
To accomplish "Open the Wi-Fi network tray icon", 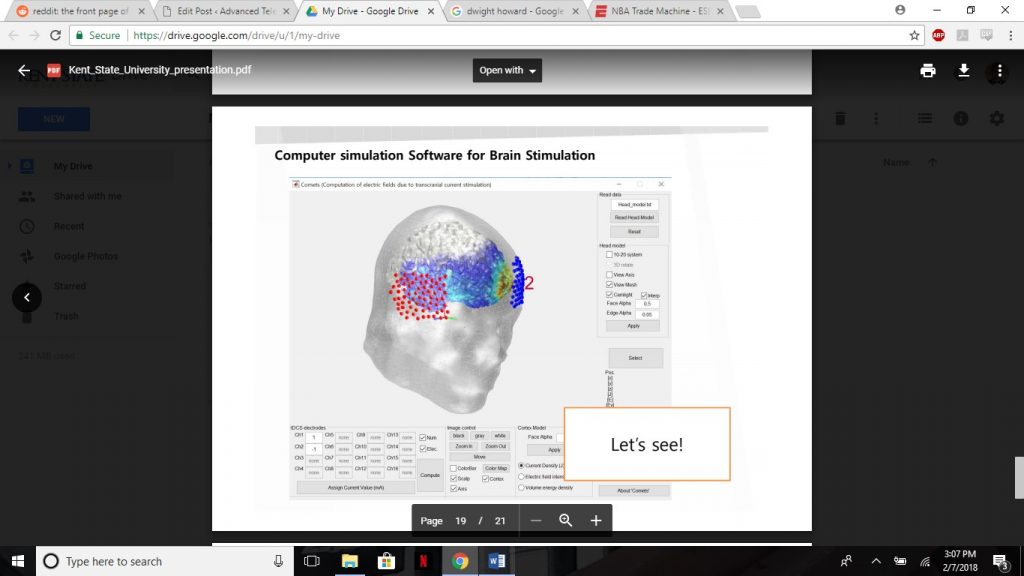I will coord(925,561).
